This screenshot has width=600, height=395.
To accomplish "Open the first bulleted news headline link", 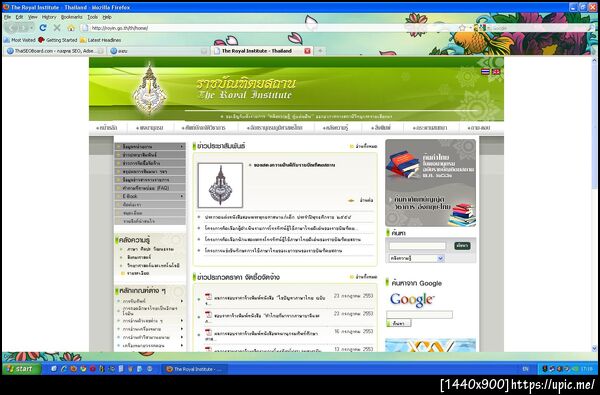I will [278, 217].
